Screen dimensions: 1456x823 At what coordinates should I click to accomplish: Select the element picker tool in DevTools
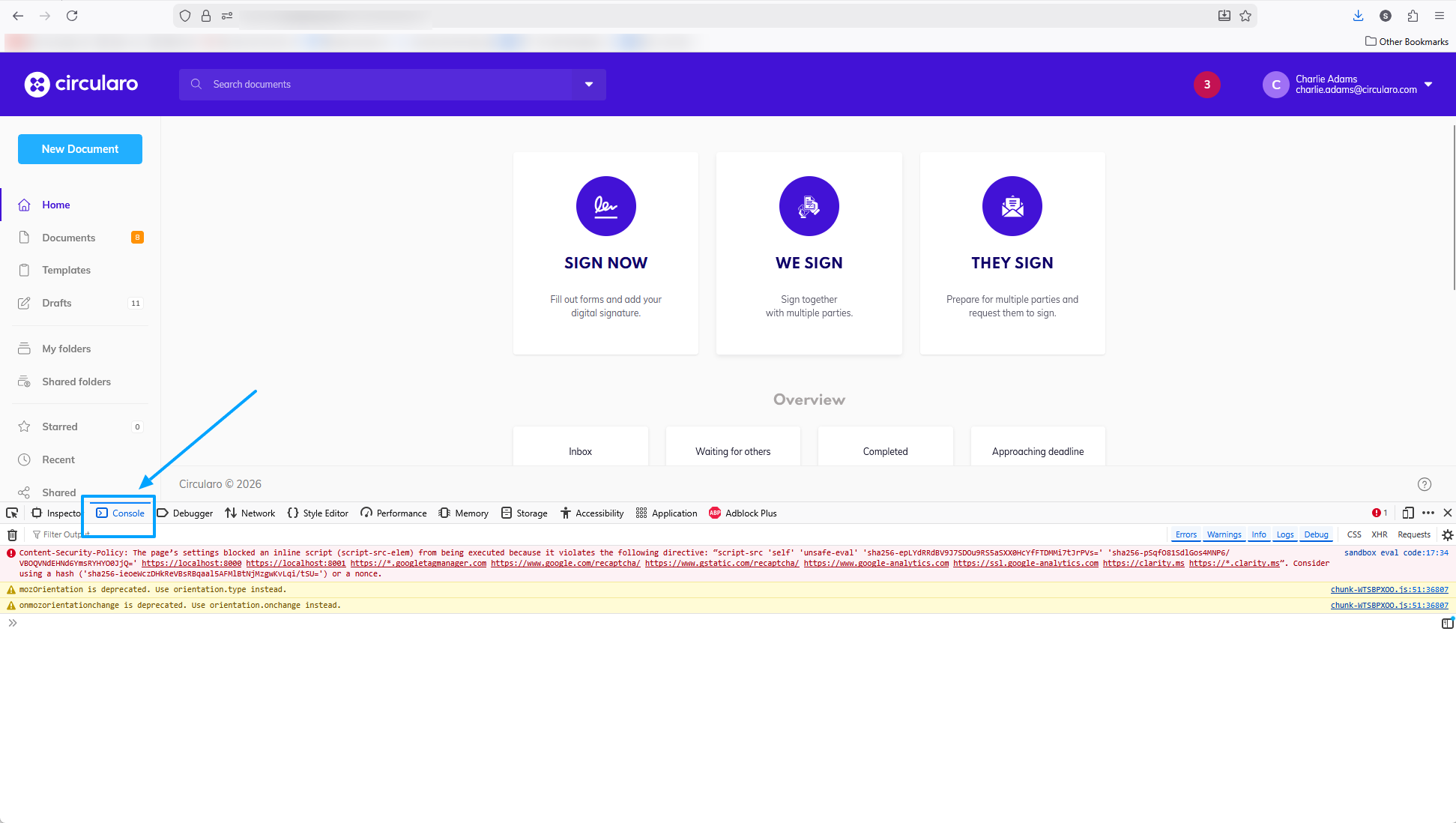pos(11,513)
